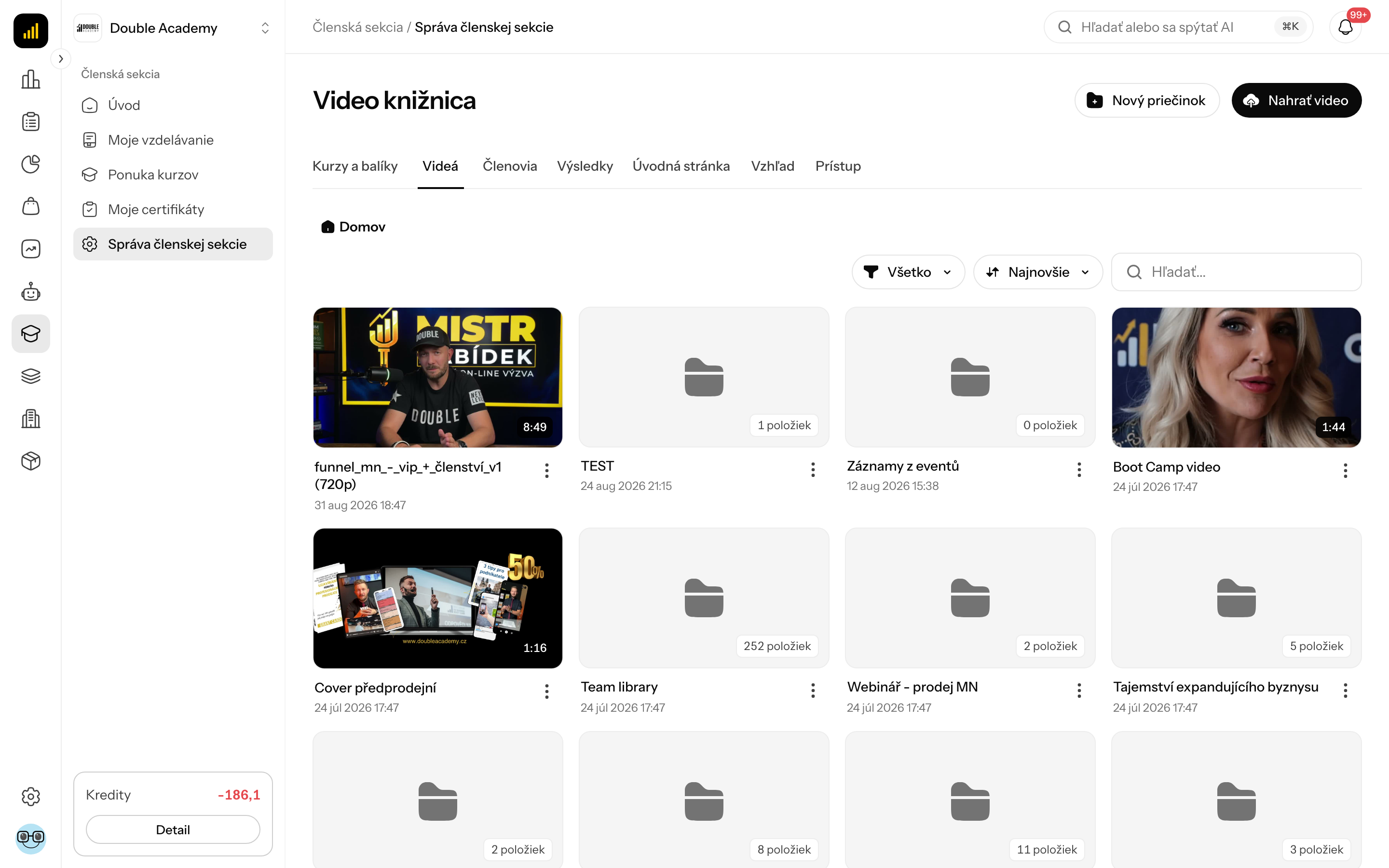Open the Záznamy z eventů folder card

click(x=970, y=377)
